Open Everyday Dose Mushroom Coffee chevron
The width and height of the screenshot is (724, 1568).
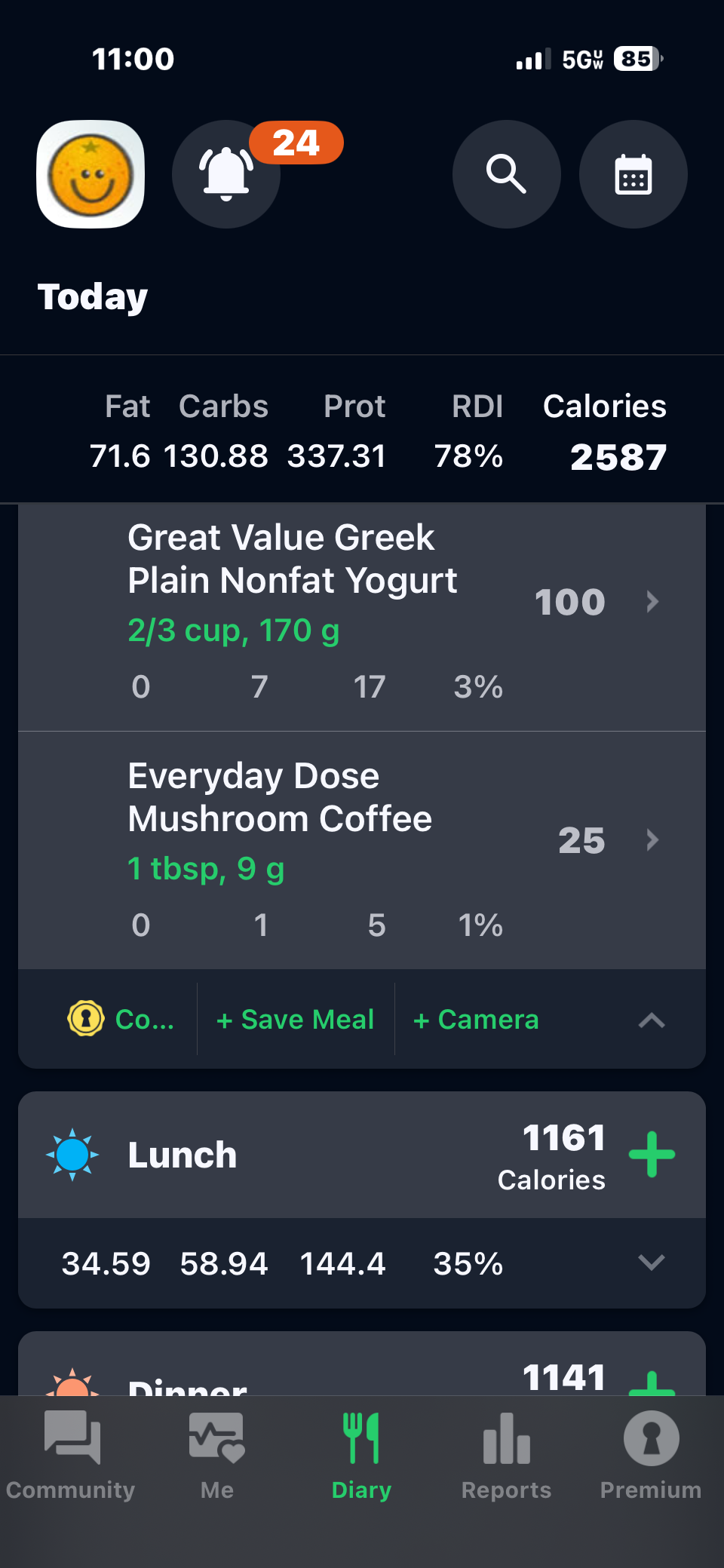coord(652,839)
